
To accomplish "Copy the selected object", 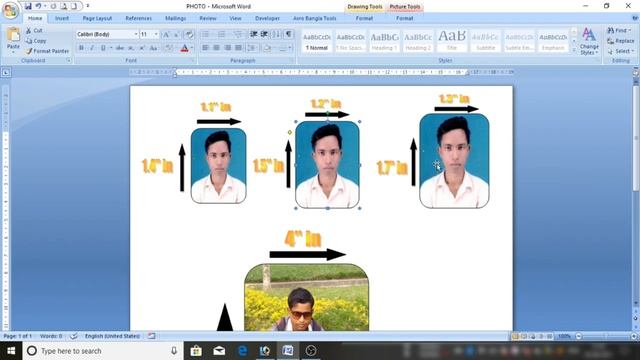I will coord(36,41).
